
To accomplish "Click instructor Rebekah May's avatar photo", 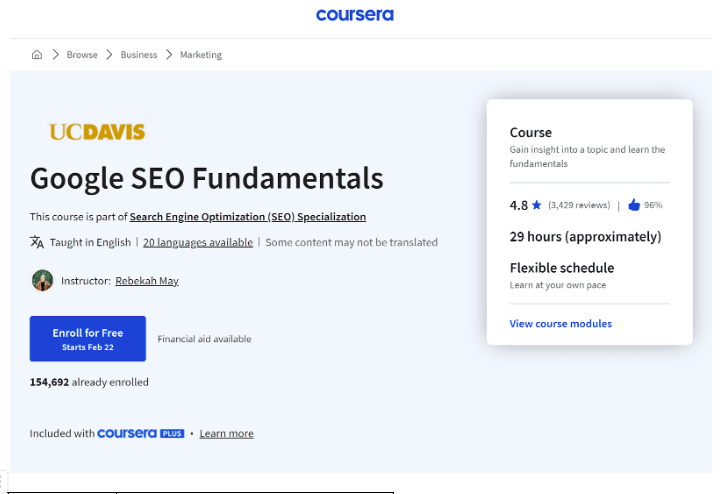I will click(42, 281).
